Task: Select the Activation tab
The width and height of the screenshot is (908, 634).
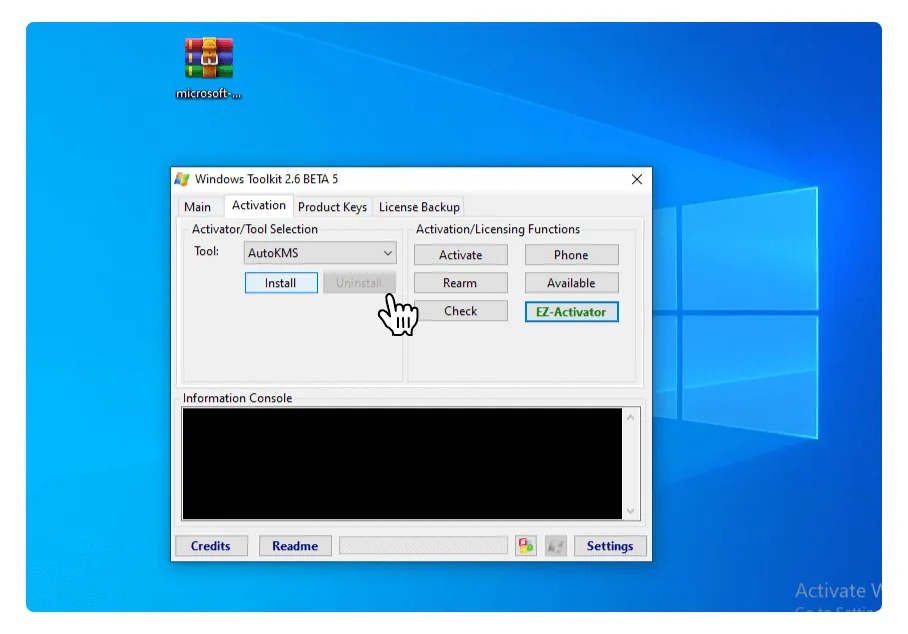Action: pyautogui.click(x=259, y=206)
